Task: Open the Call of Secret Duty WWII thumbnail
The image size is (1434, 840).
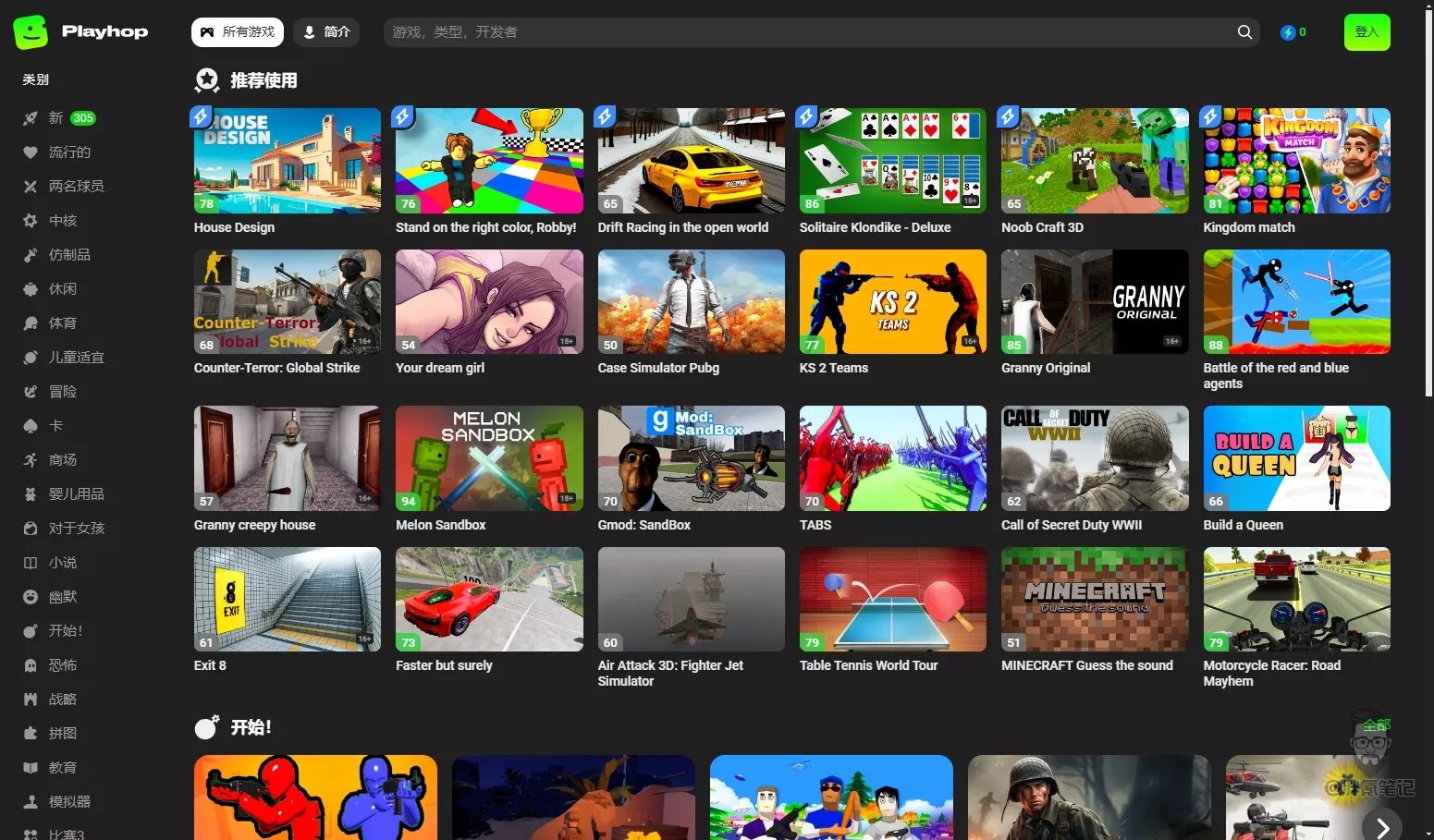Action: coord(1095,458)
